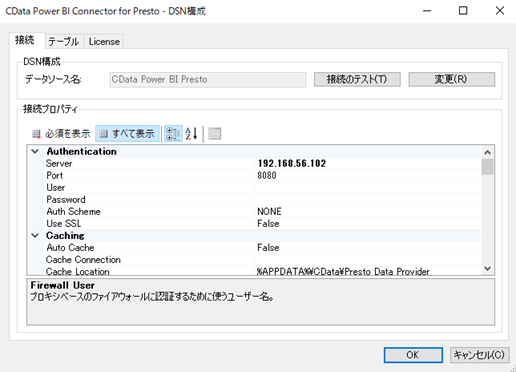Image resolution: width=516 pixels, height=372 pixels.
Task: Select the Port property label
Action: point(55,175)
